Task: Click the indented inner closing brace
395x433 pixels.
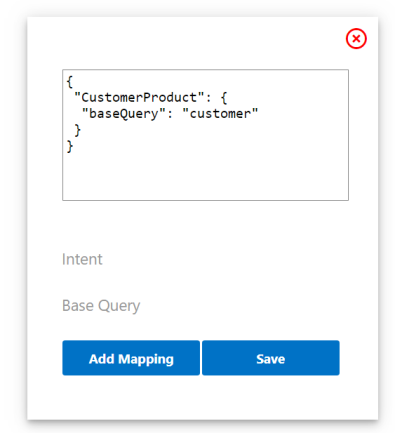Action: pyautogui.click(x=77, y=130)
